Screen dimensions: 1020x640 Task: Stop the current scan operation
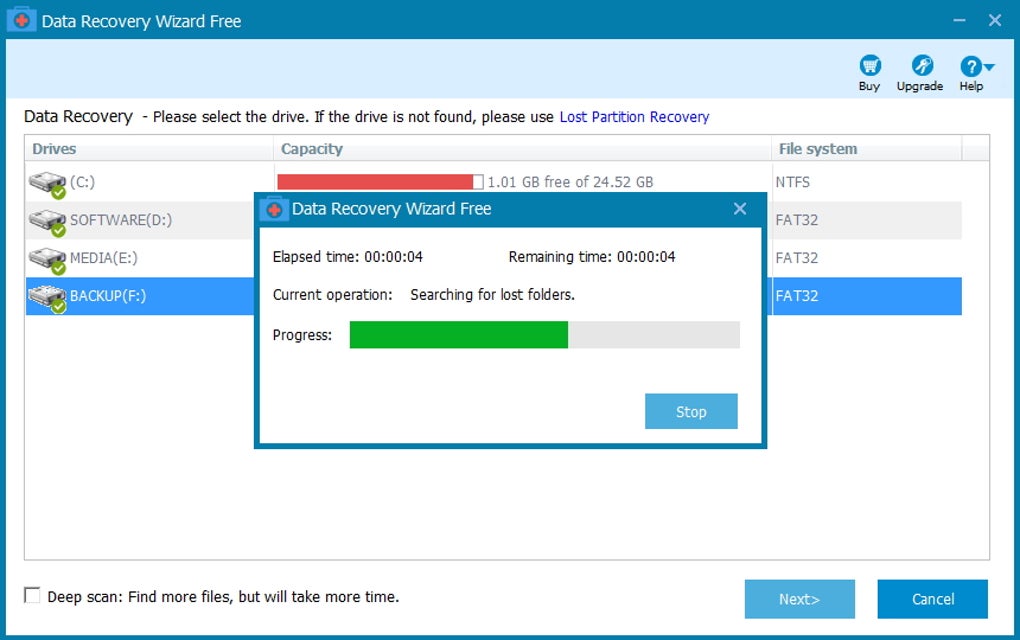691,411
